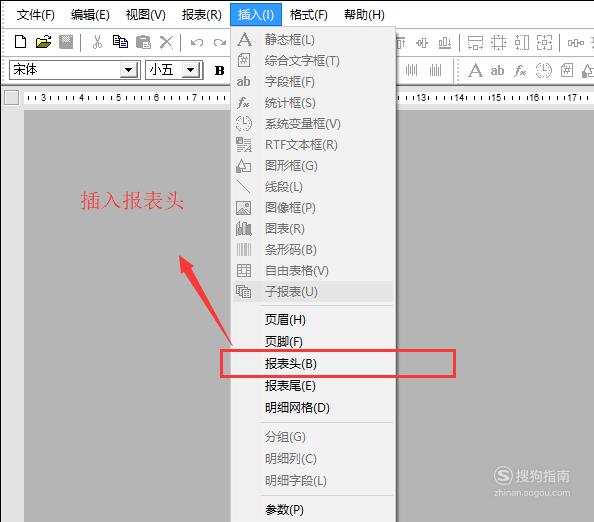
Task: Choose 自由表格(V) menu entry
Action: (313, 271)
